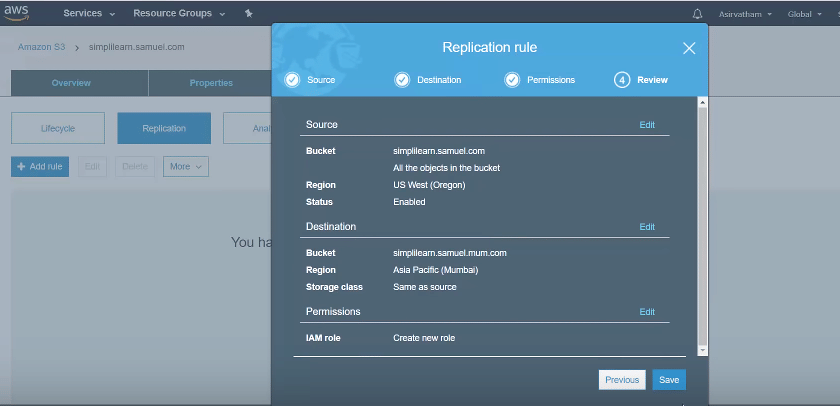Click the Review step number 4 icon
The image size is (840, 406).
pos(621,80)
